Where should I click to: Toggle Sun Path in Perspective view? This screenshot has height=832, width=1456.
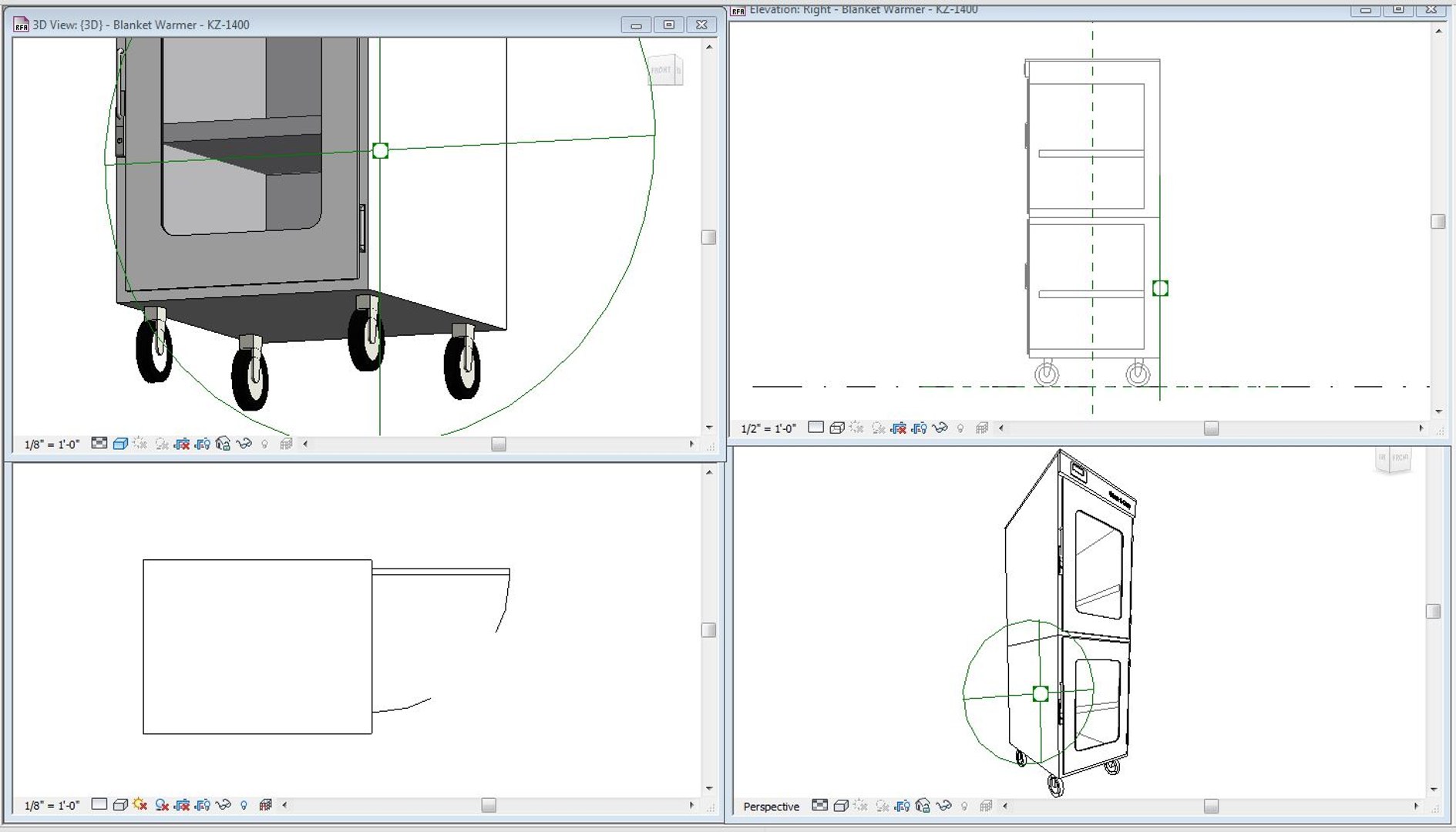[x=861, y=806]
